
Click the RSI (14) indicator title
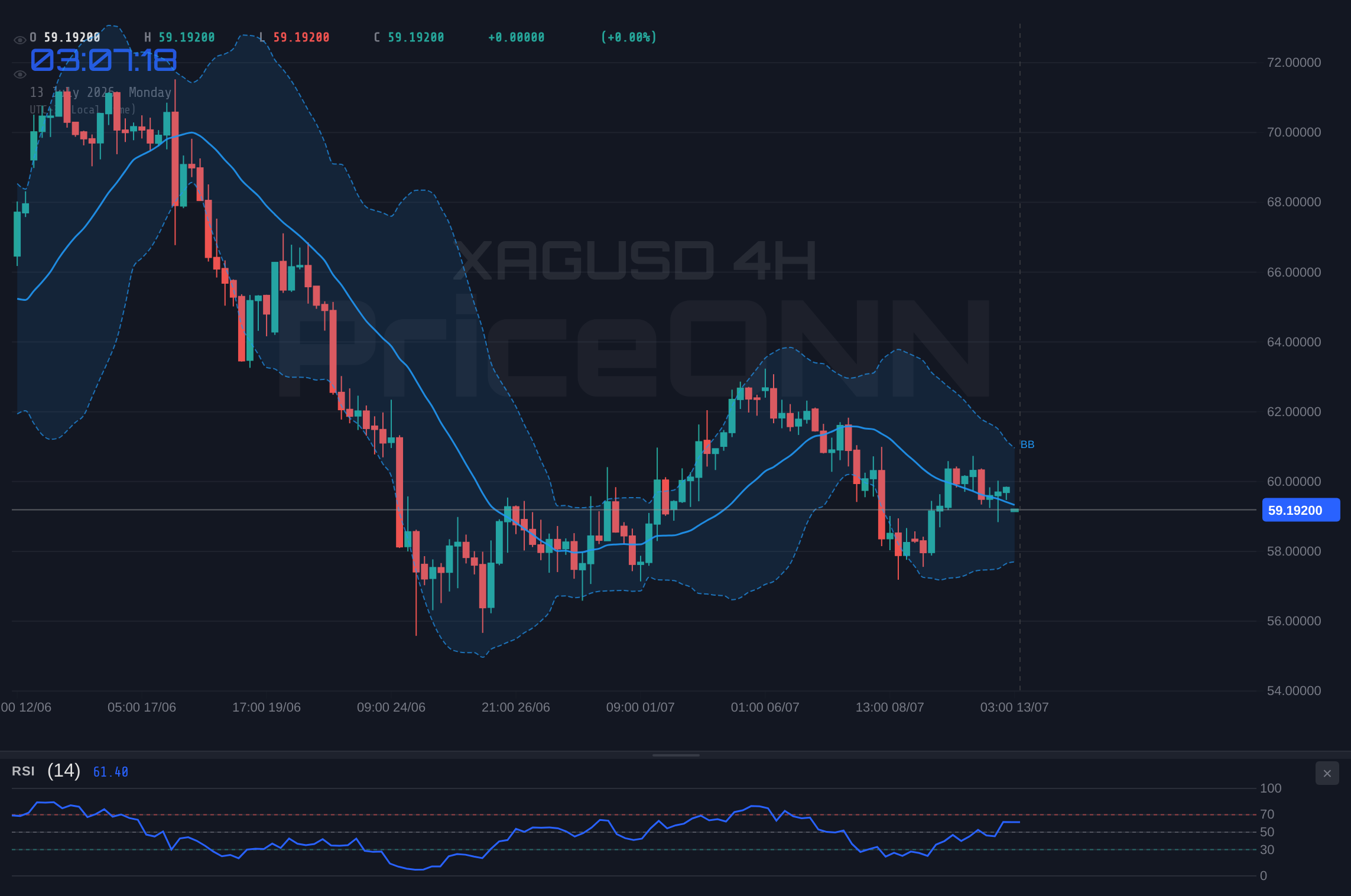46,771
